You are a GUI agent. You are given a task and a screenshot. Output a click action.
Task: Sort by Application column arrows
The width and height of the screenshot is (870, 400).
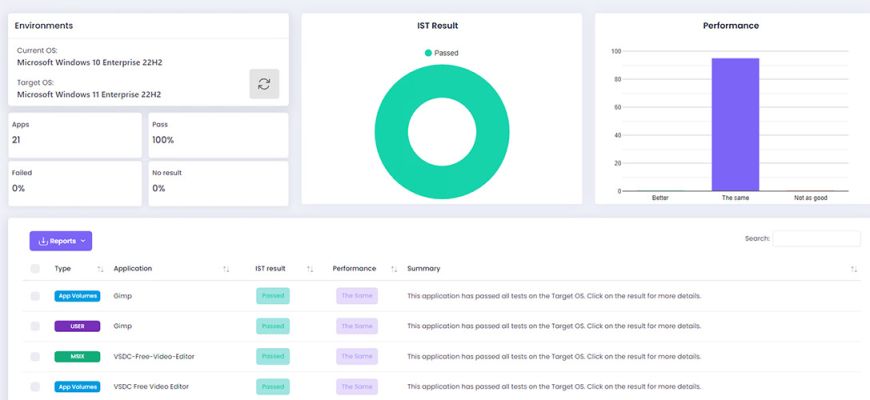[x=226, y=269]
